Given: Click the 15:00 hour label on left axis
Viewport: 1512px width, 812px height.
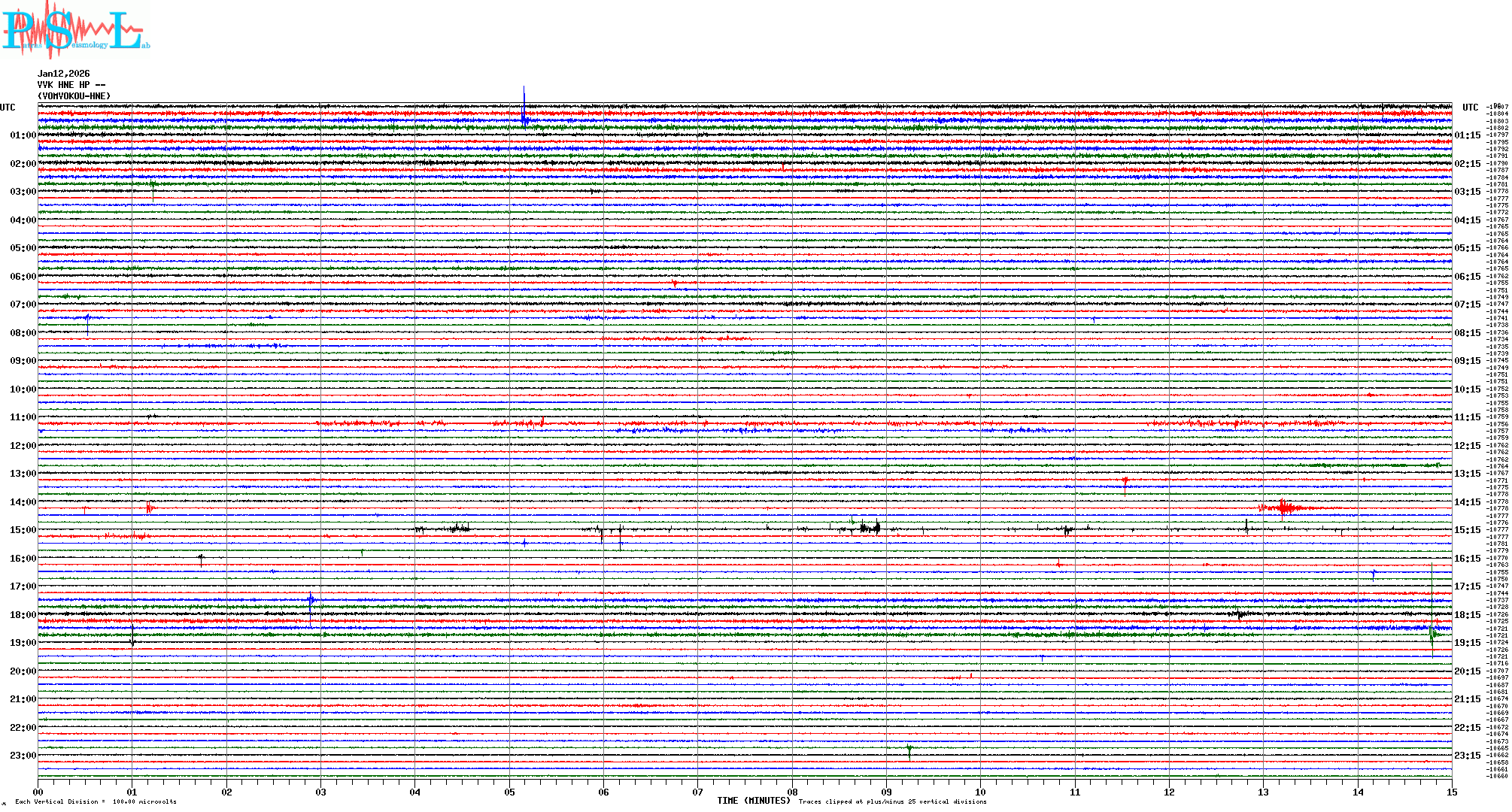Looking at the screenshot, I should pyautogui.click(x=23, y=530).
